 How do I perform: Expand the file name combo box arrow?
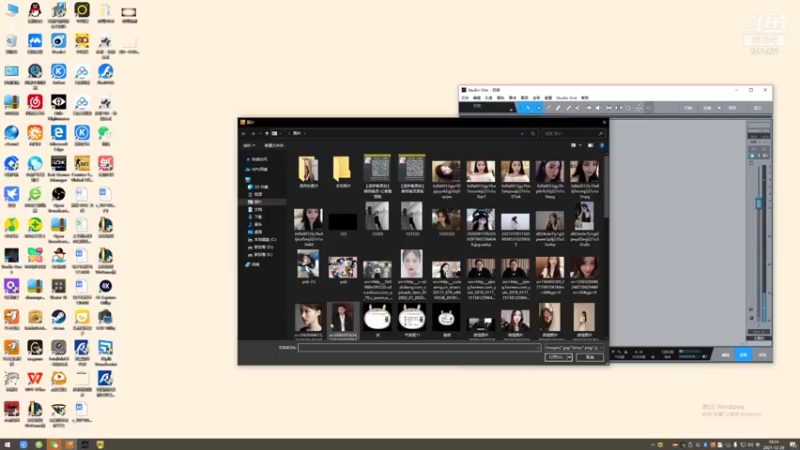(538, 347)
